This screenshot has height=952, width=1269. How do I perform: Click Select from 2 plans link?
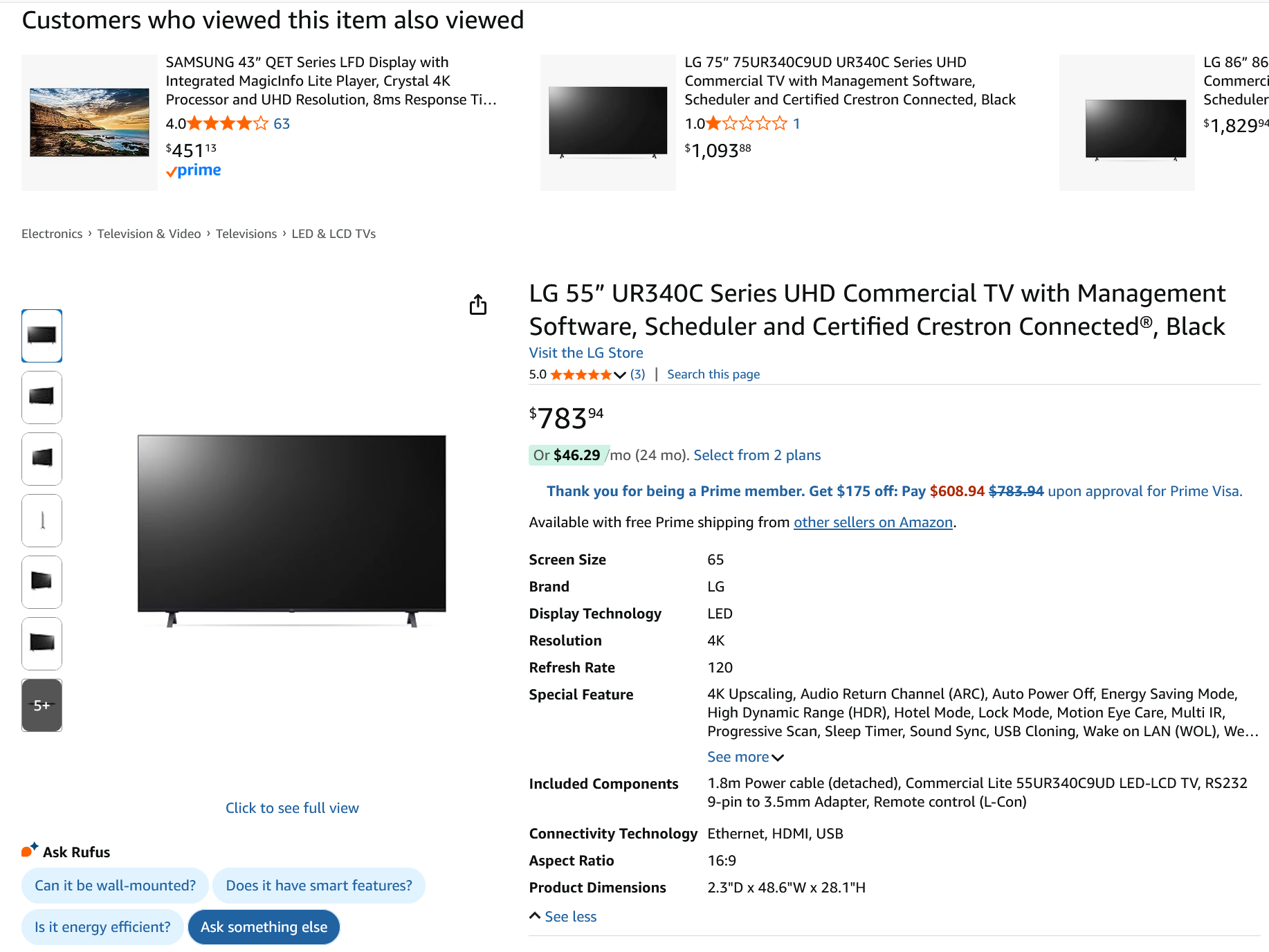click(757, 455)
